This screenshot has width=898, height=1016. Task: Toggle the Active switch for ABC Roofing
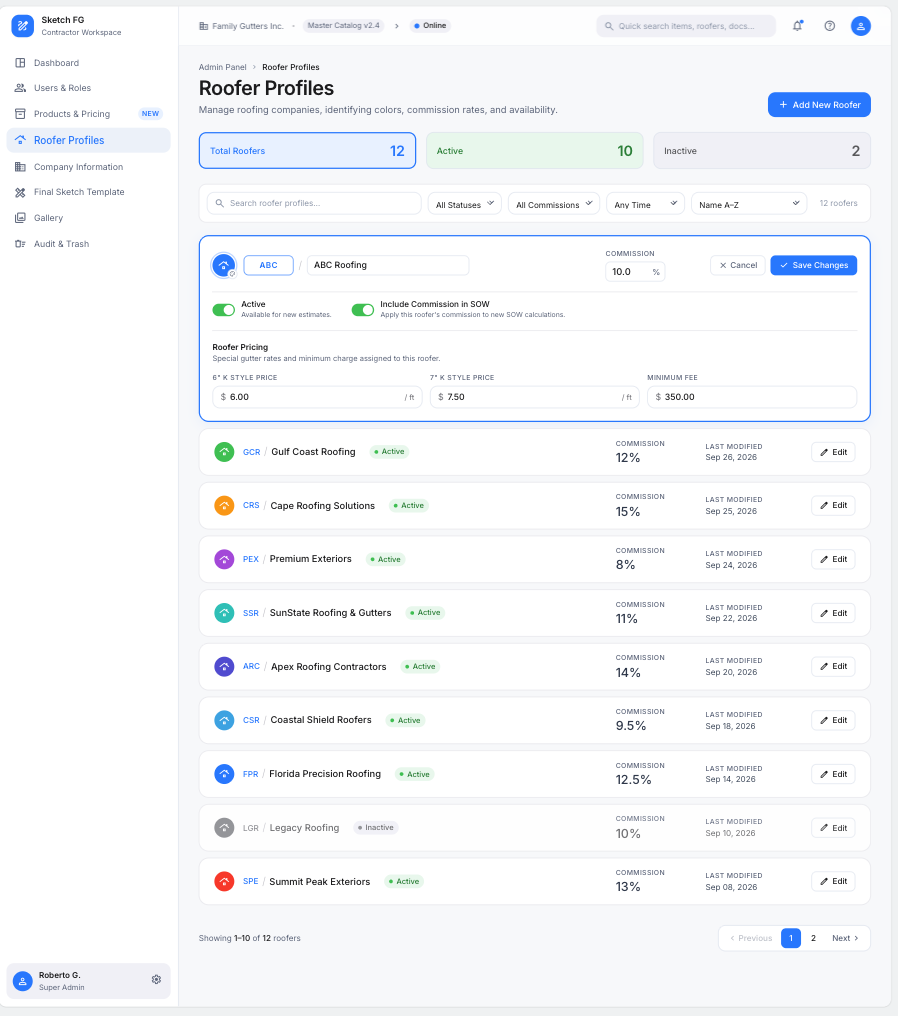click(224, 310)
